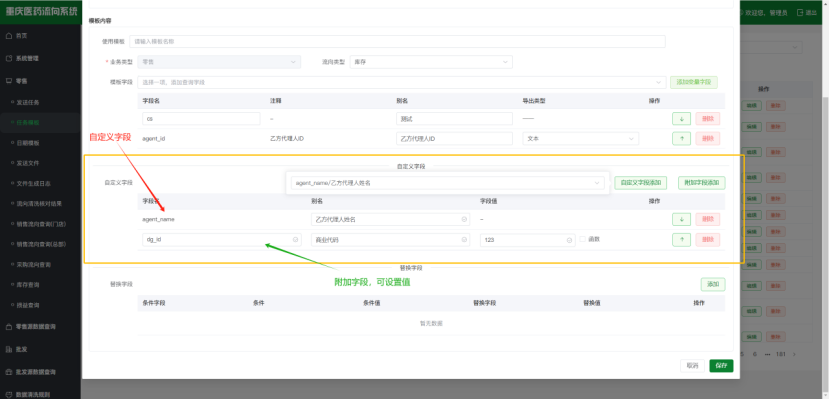Clear the 123 field value input

point(569,240)
